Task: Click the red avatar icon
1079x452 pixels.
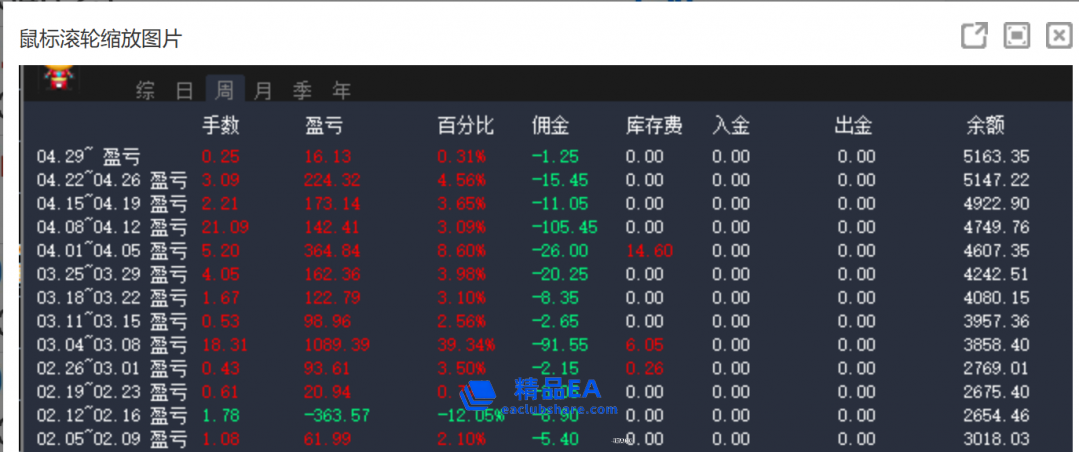Action: coord(58,78)
